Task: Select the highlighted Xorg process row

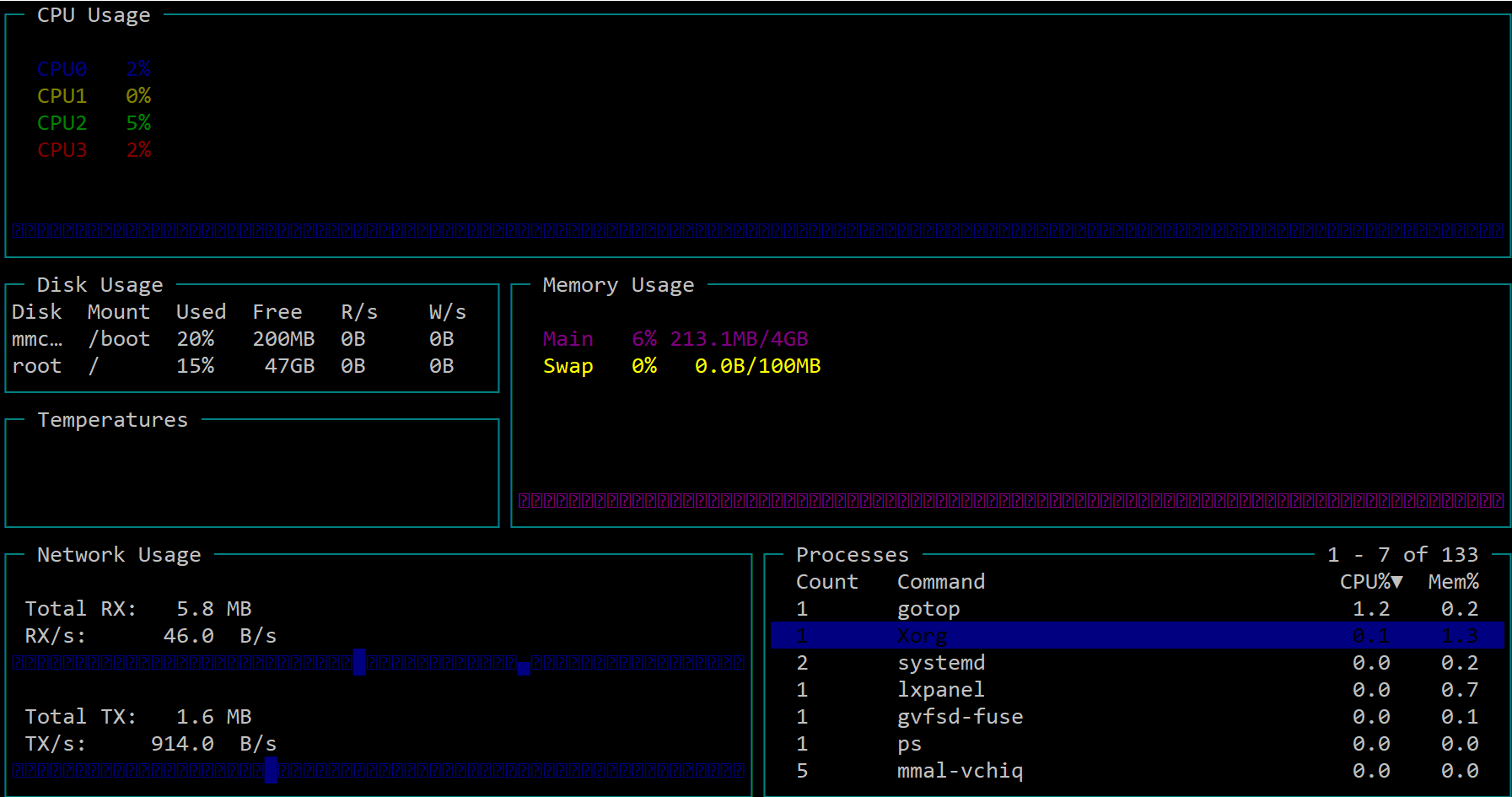Action: tap(922, 636)
